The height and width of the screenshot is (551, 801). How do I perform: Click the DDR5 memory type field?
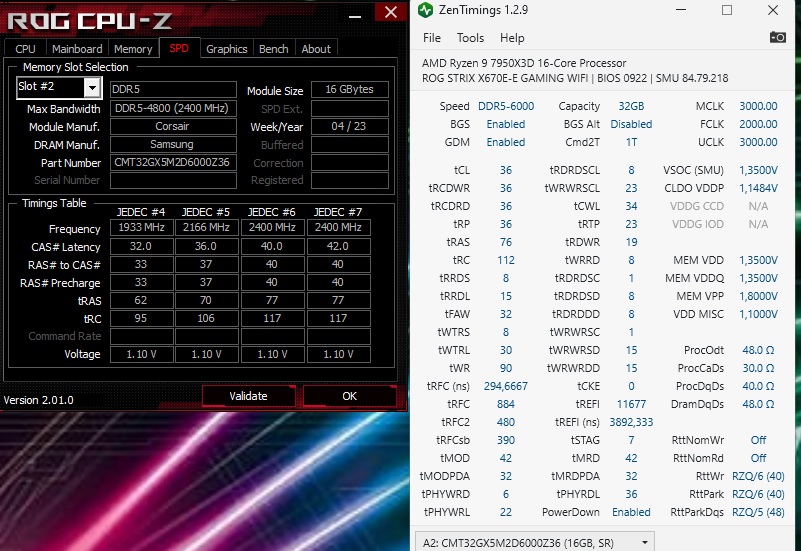coord(173,89)
